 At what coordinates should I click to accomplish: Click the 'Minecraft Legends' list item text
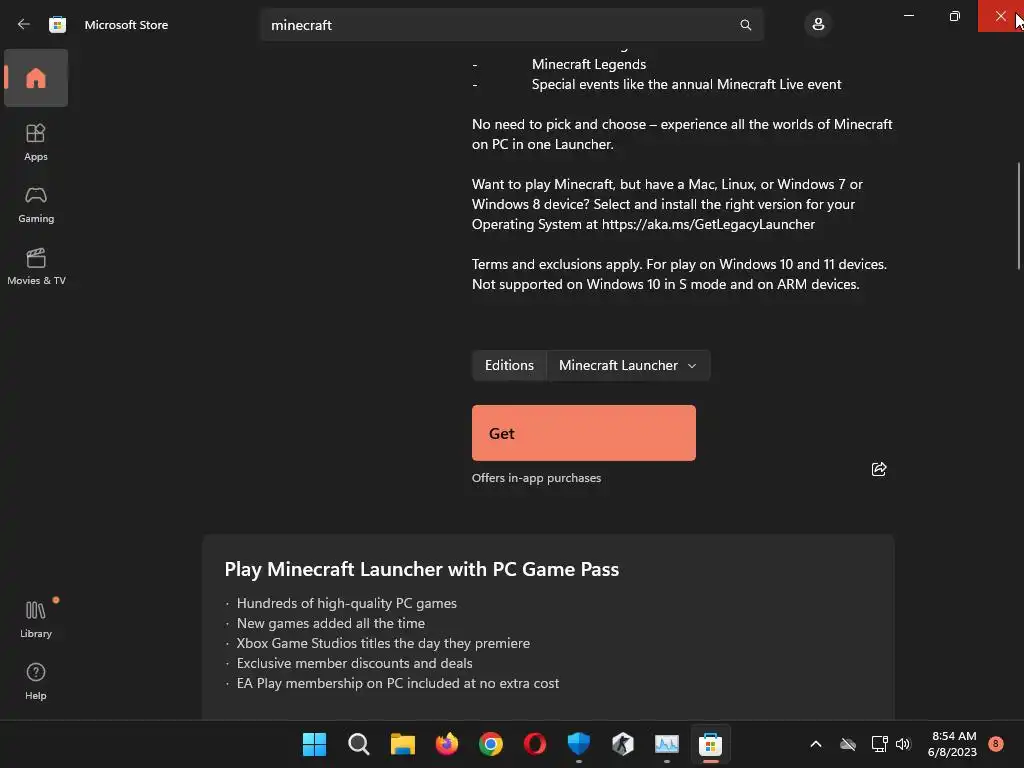(x=588, y=64)
